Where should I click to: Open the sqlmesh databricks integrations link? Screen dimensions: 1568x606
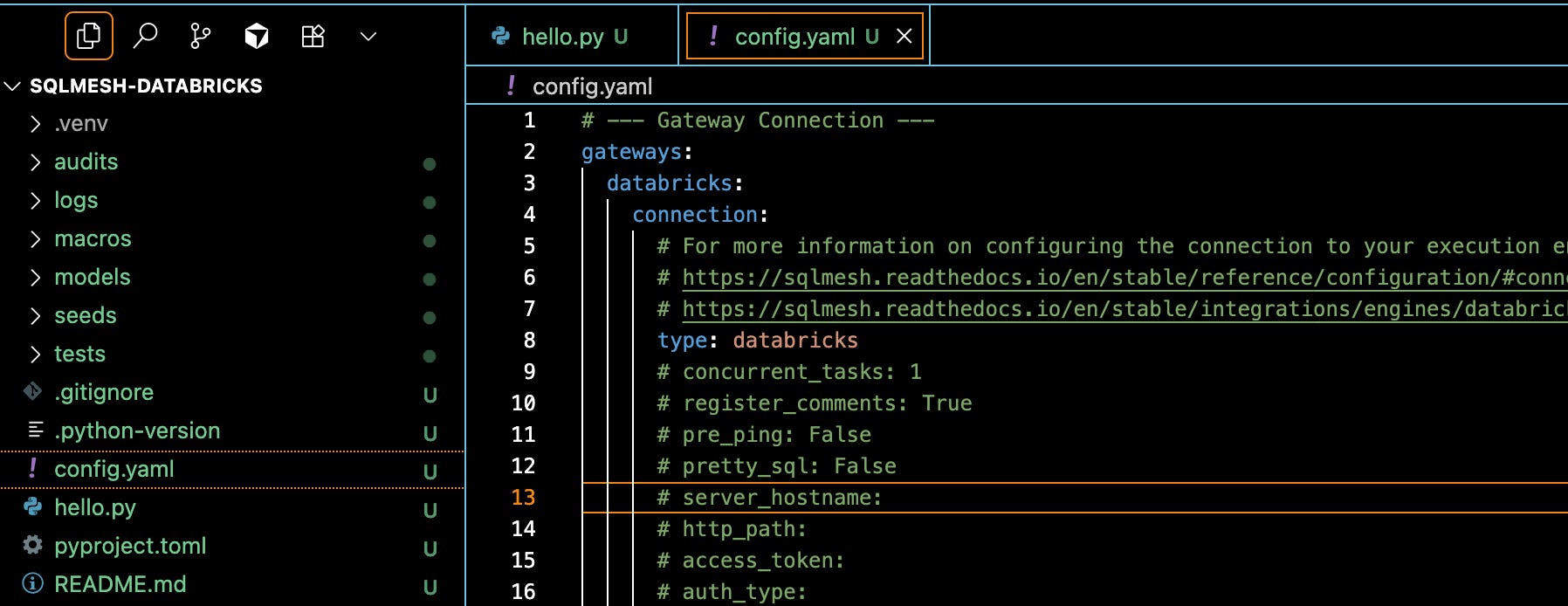click(x=1124, y=309)
